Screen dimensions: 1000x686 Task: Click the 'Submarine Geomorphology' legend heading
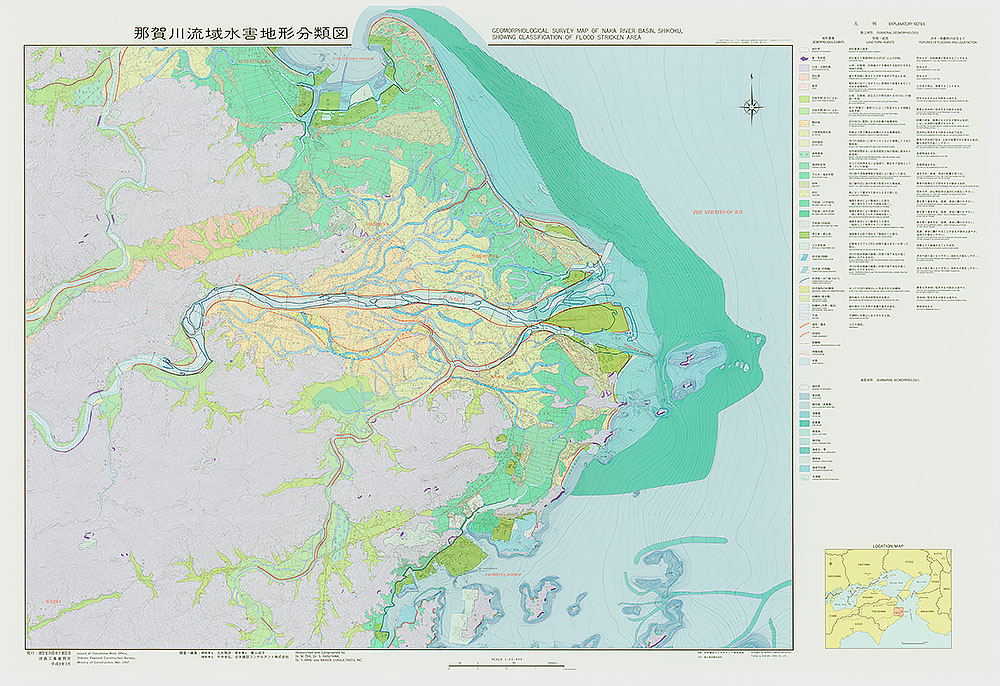click(x=889, y=380)
